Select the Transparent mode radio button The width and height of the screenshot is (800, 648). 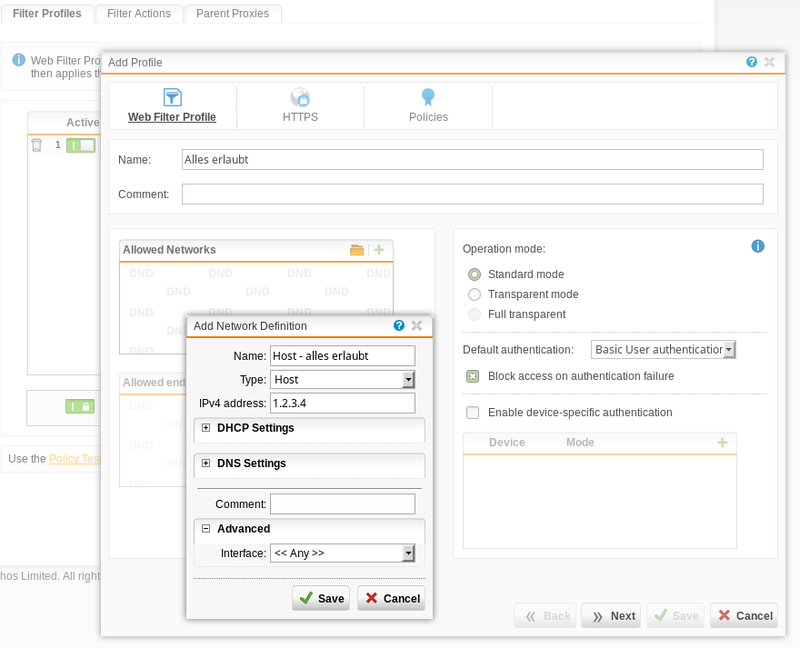click(474, 294)
